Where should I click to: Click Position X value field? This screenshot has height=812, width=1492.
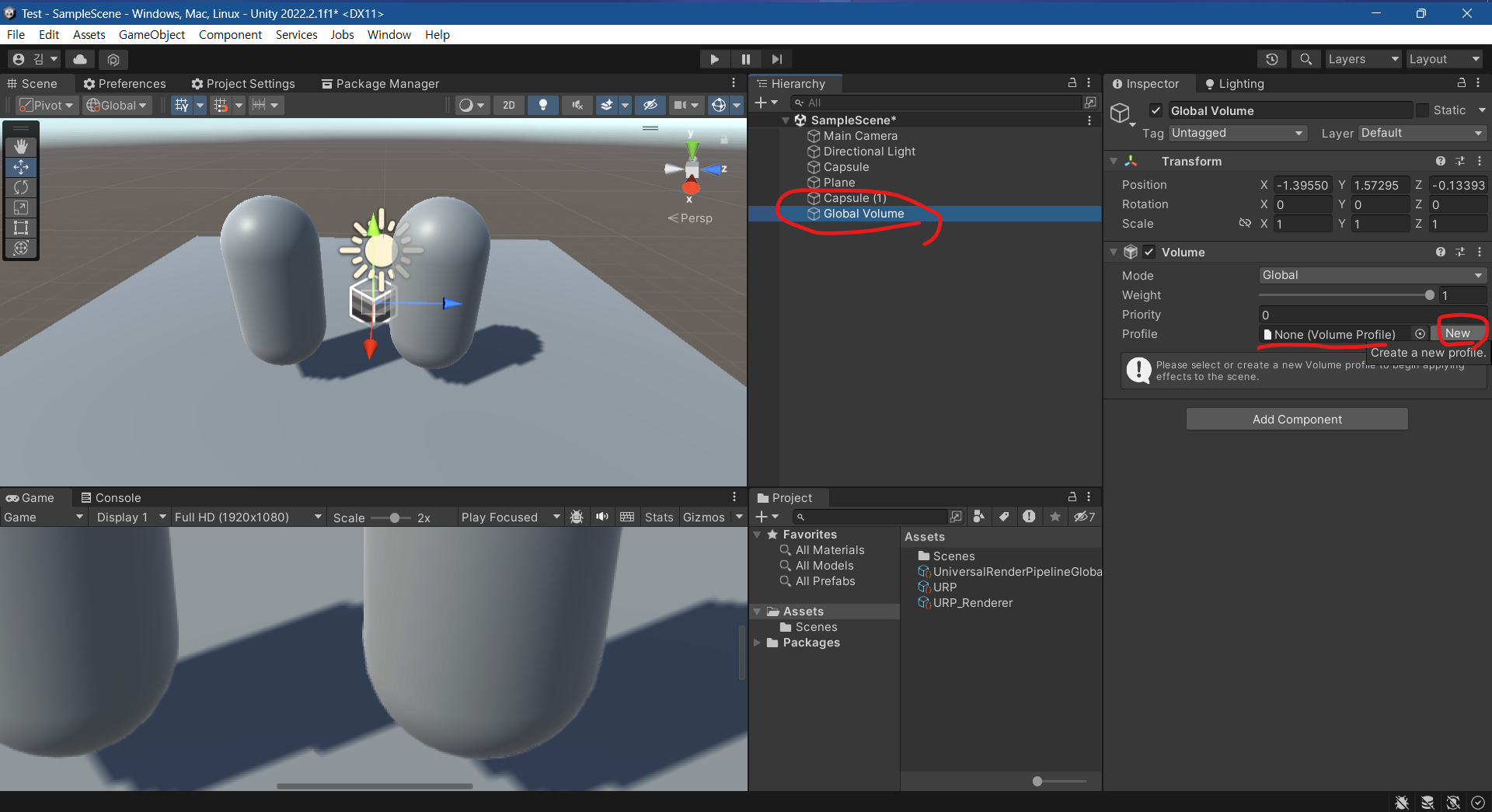1303,185
